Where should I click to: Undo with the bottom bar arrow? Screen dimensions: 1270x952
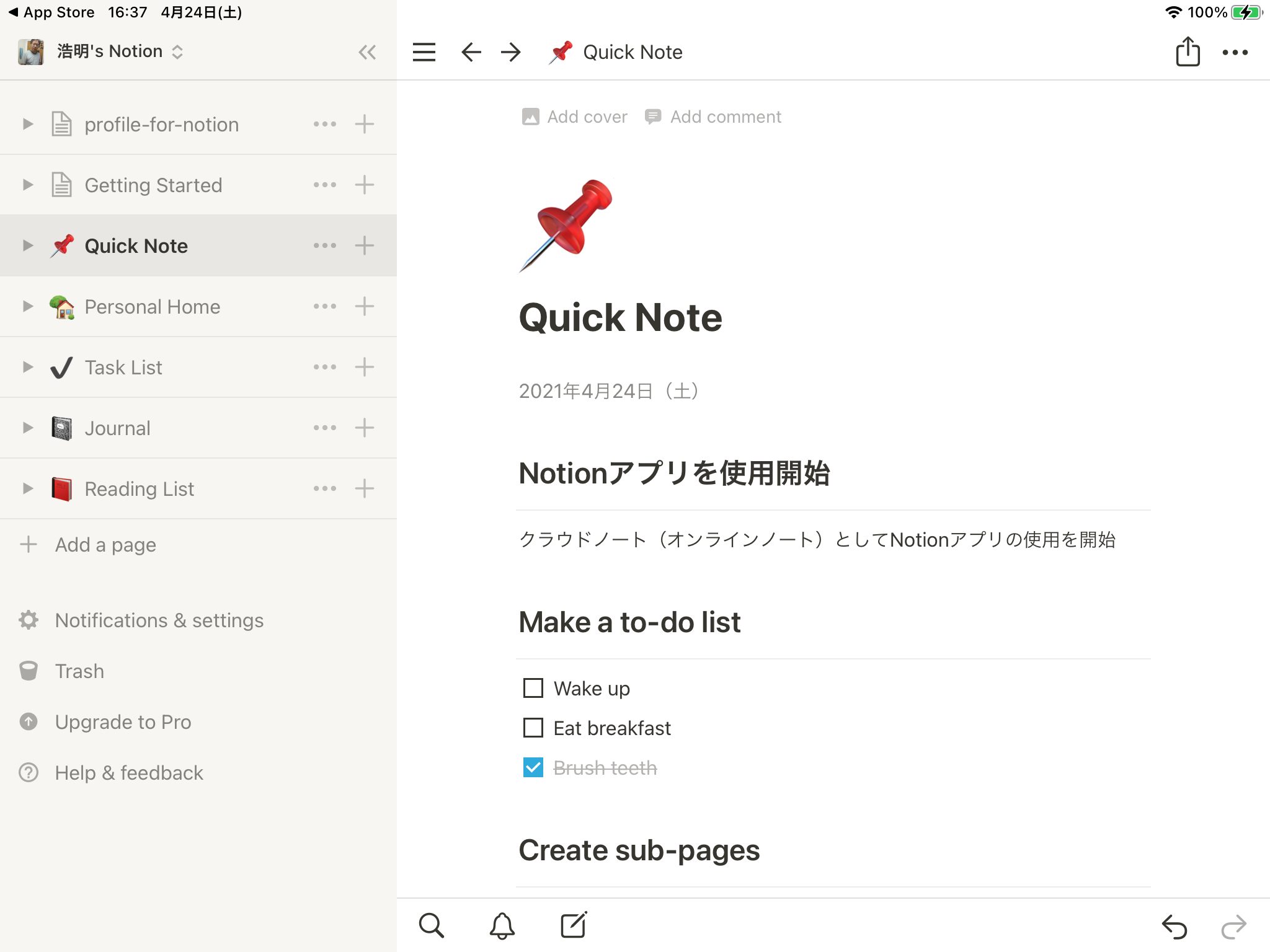(x=1174, y=927)
